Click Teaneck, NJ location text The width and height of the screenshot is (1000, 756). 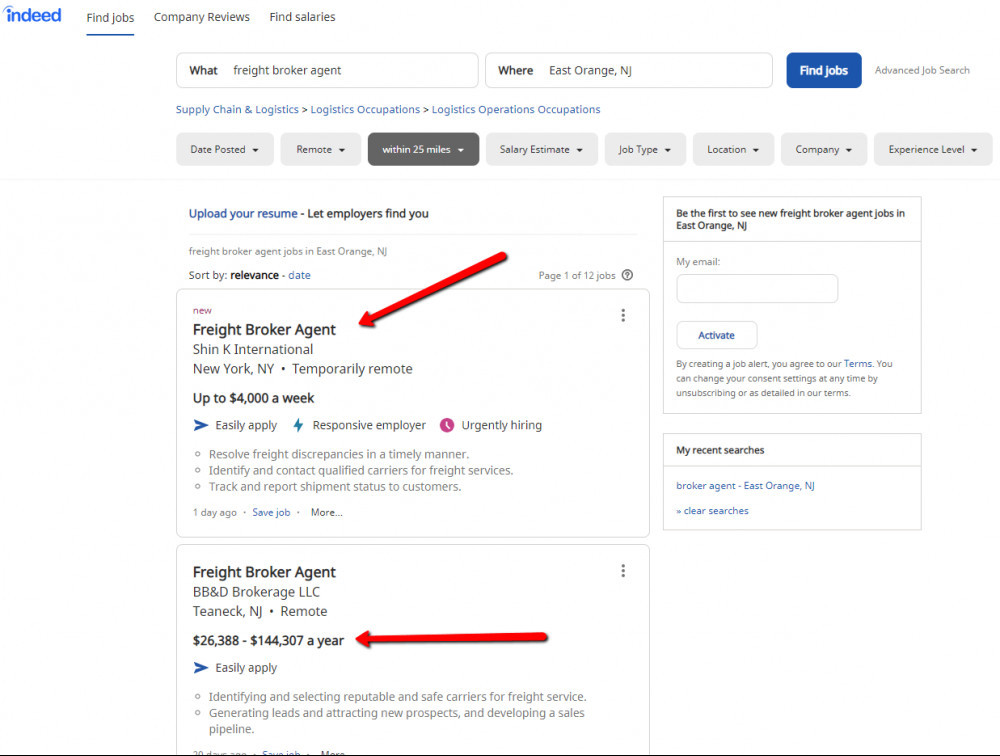(228, 611)
